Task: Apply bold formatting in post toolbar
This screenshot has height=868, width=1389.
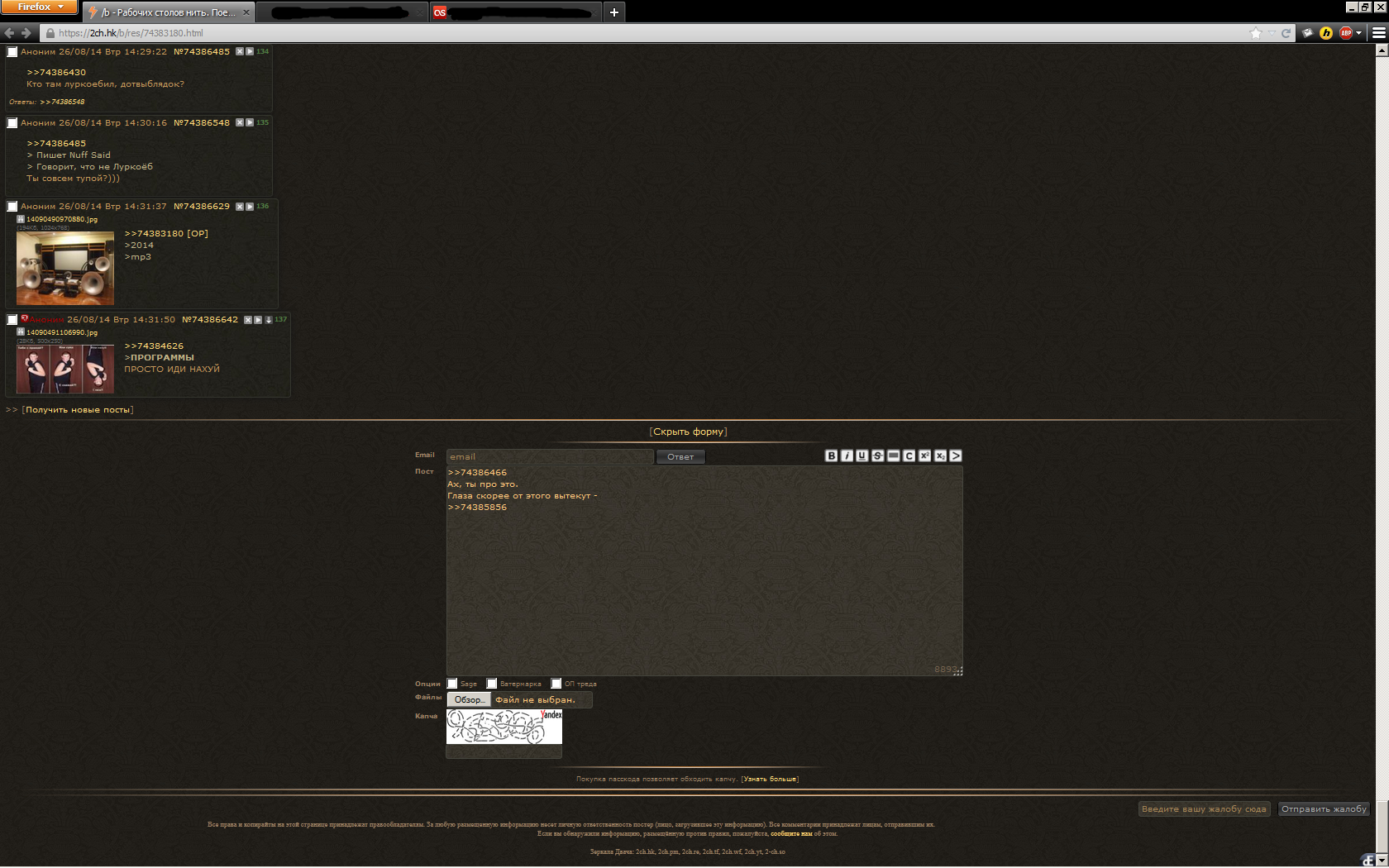Action: [x=832, y=455]
